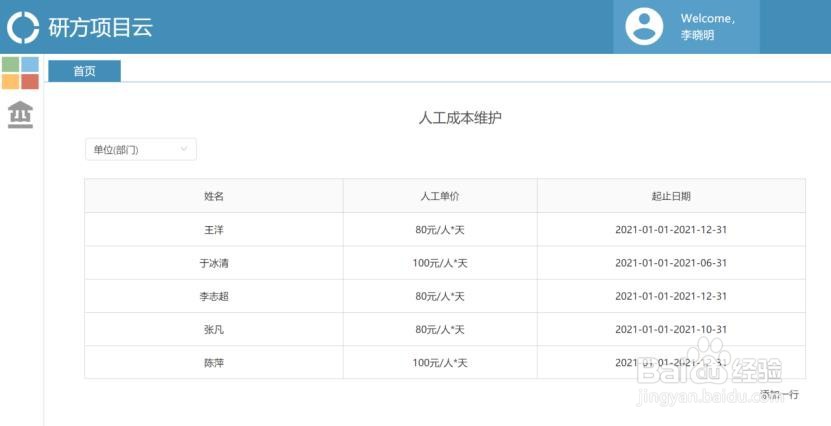
Task: Click 王洋's 80元/人*天 price cell
Action: pyautogui.click(x=440, y=230)
